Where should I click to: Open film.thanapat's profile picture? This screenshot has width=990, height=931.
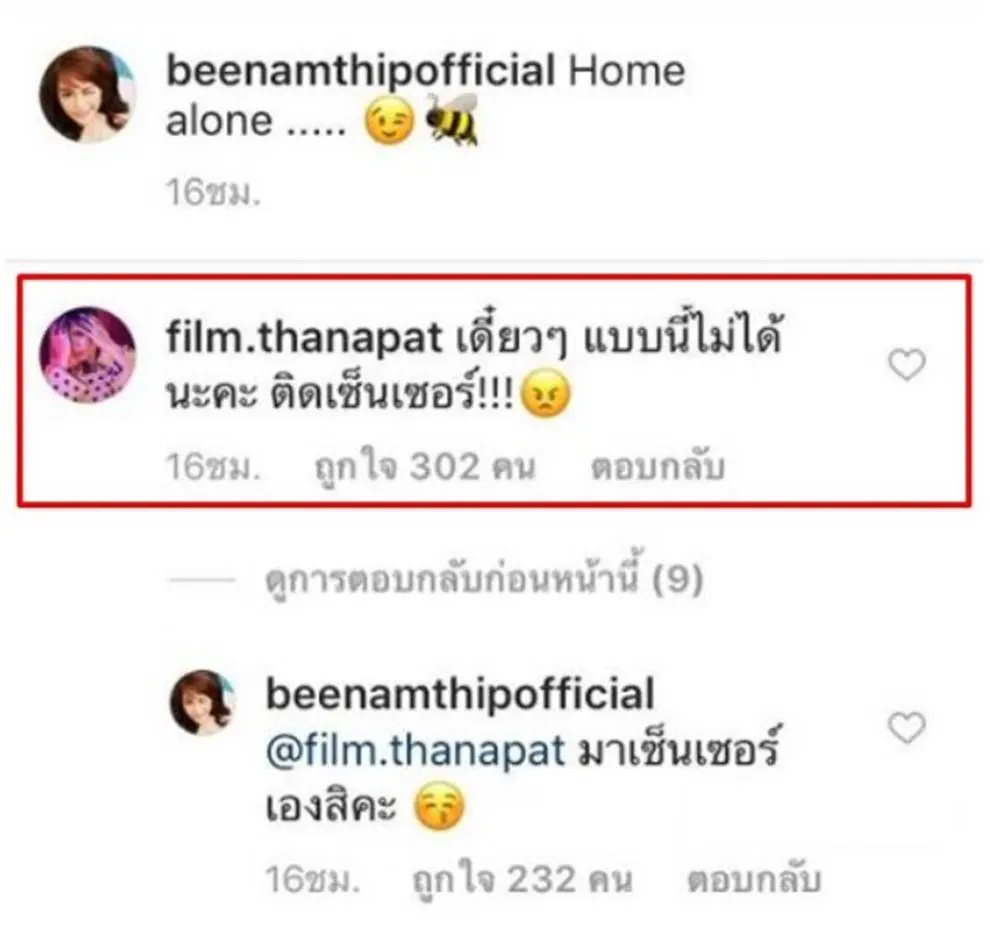click(87, 355)
